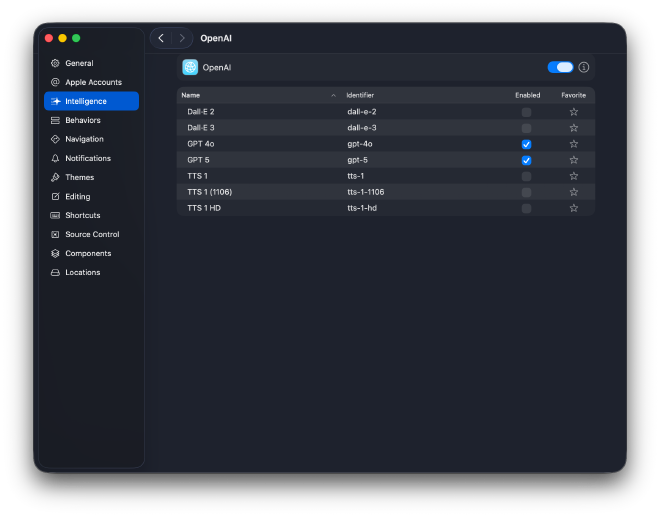Screen dimensions: 660x517
Task: Select the GPT 4o name cell
Action: point(201,144)
